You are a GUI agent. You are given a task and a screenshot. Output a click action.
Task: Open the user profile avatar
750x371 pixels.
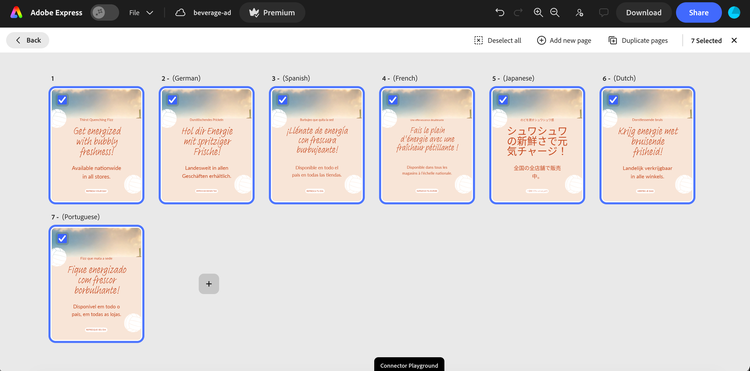pyautogui.click(x=734, y=13)
